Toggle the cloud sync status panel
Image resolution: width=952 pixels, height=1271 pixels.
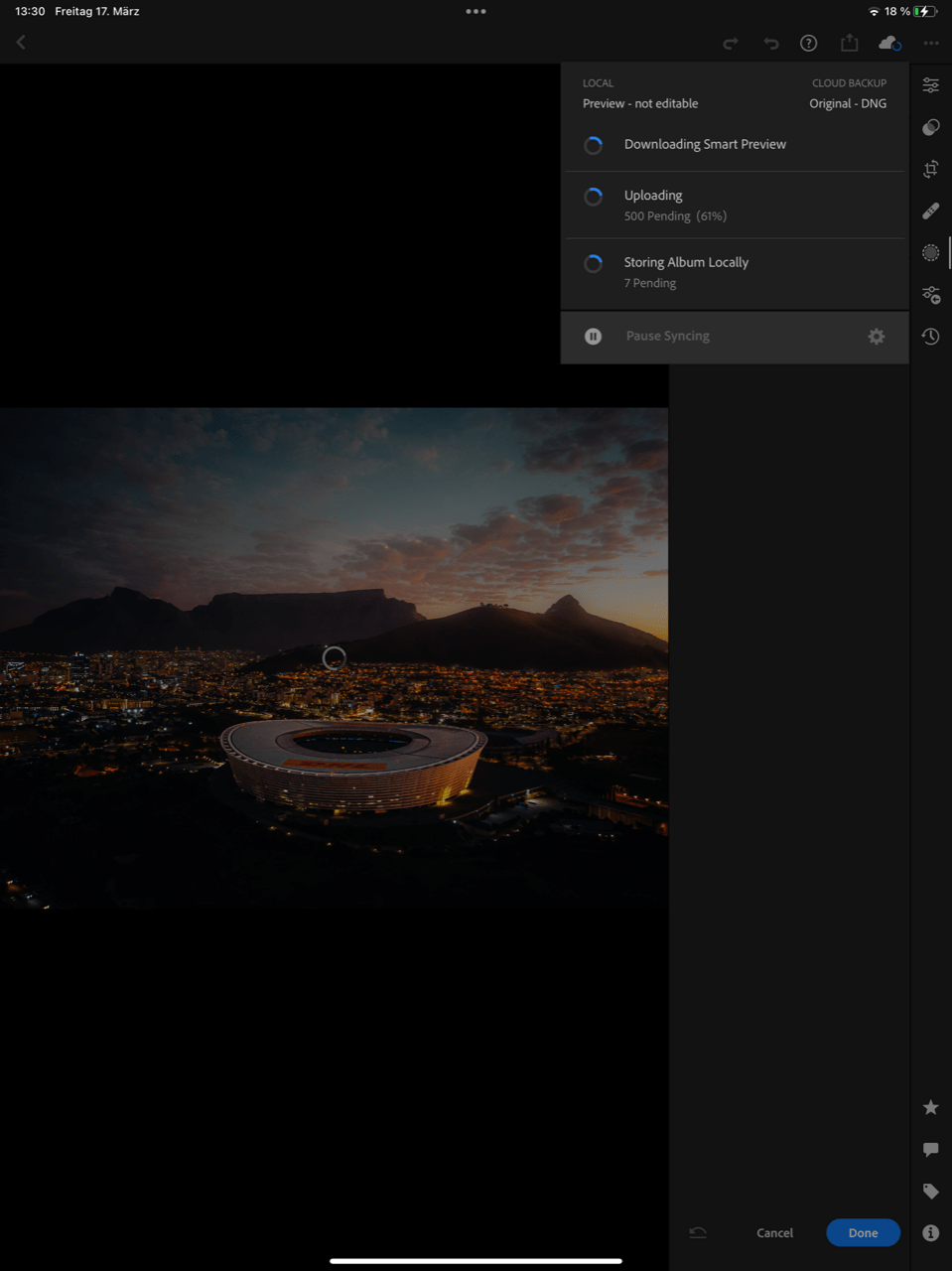(x=888, y=43)
